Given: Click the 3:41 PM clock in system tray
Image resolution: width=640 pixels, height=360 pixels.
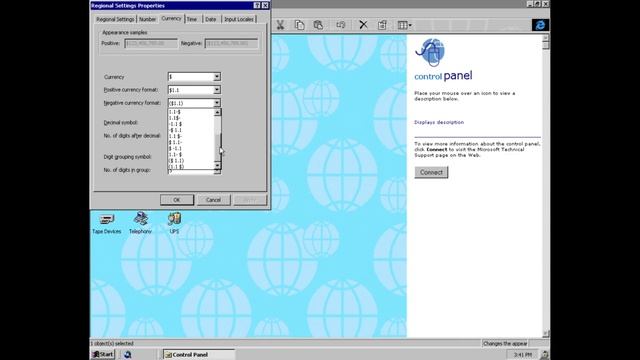Looking at the screenshot, I should (523, 355).
